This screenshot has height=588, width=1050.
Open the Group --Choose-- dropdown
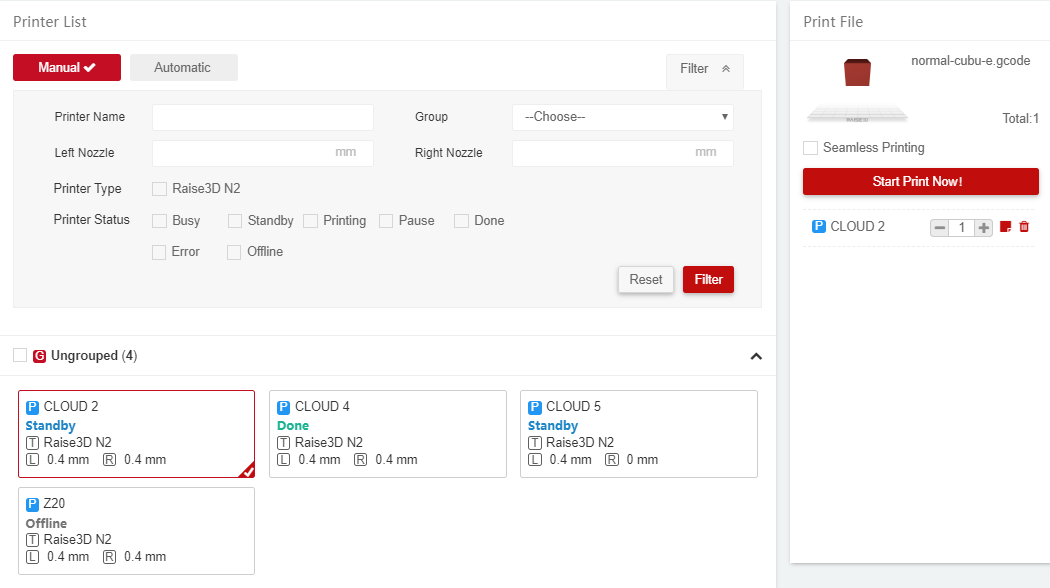(x=622, y=117)
